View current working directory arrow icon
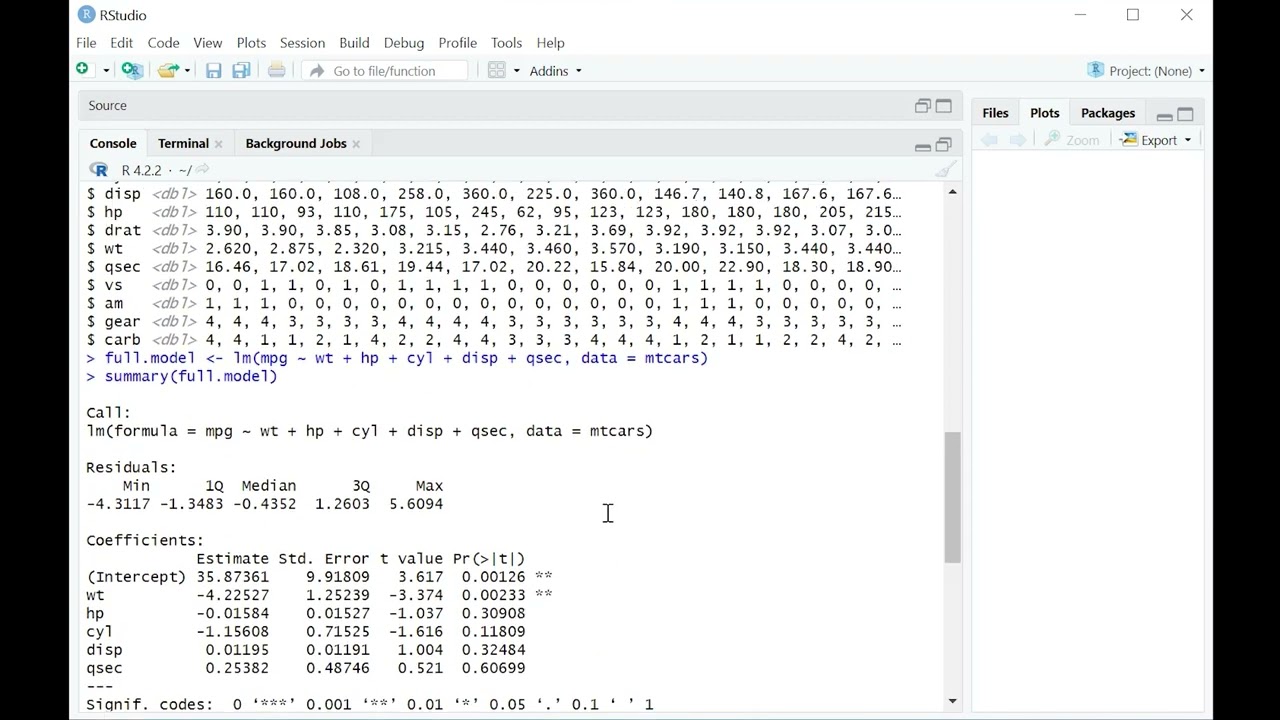 203,170
